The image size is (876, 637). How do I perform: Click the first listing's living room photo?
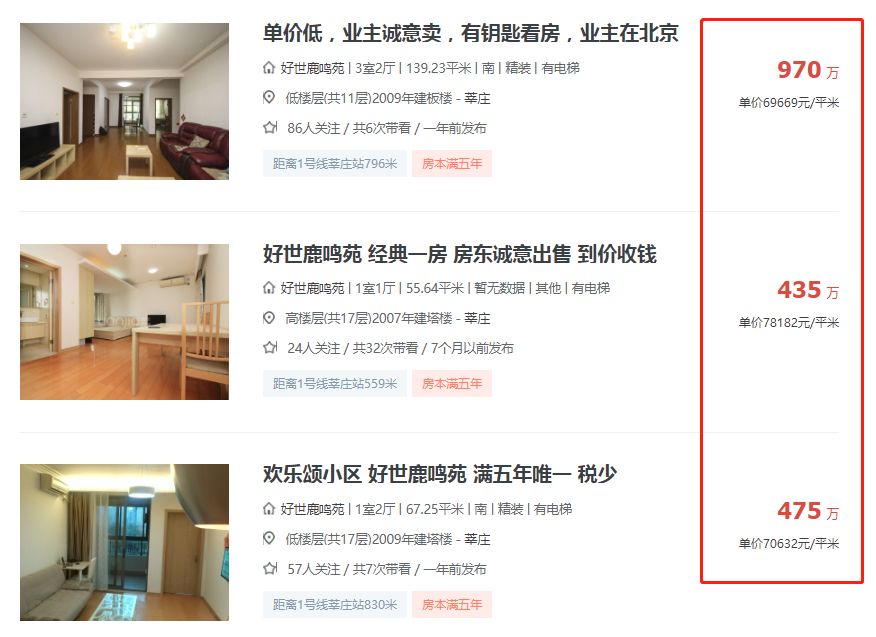coord(124,101)
